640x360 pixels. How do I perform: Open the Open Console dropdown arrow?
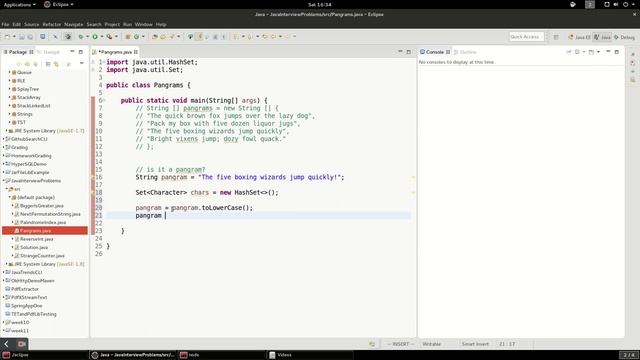598,52
